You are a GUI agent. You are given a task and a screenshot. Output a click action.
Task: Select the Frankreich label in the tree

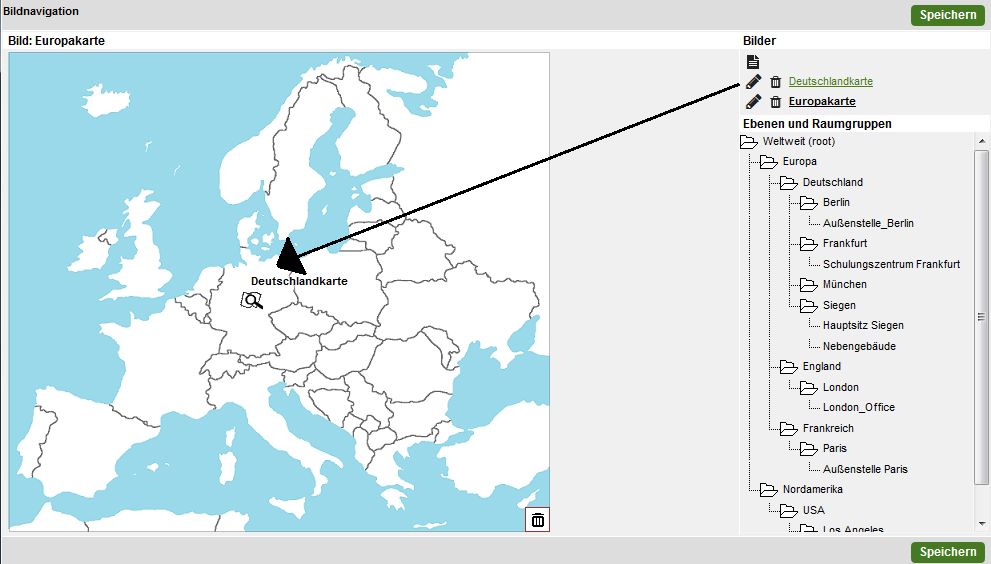[x=828, y=428]
